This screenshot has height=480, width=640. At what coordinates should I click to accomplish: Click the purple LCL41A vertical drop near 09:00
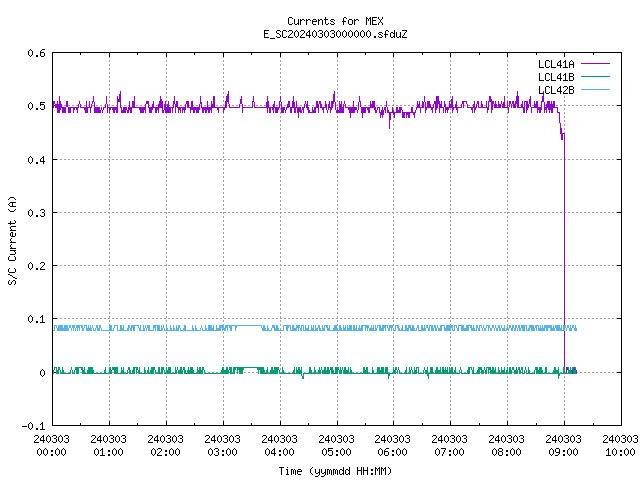tap(564, 253)
